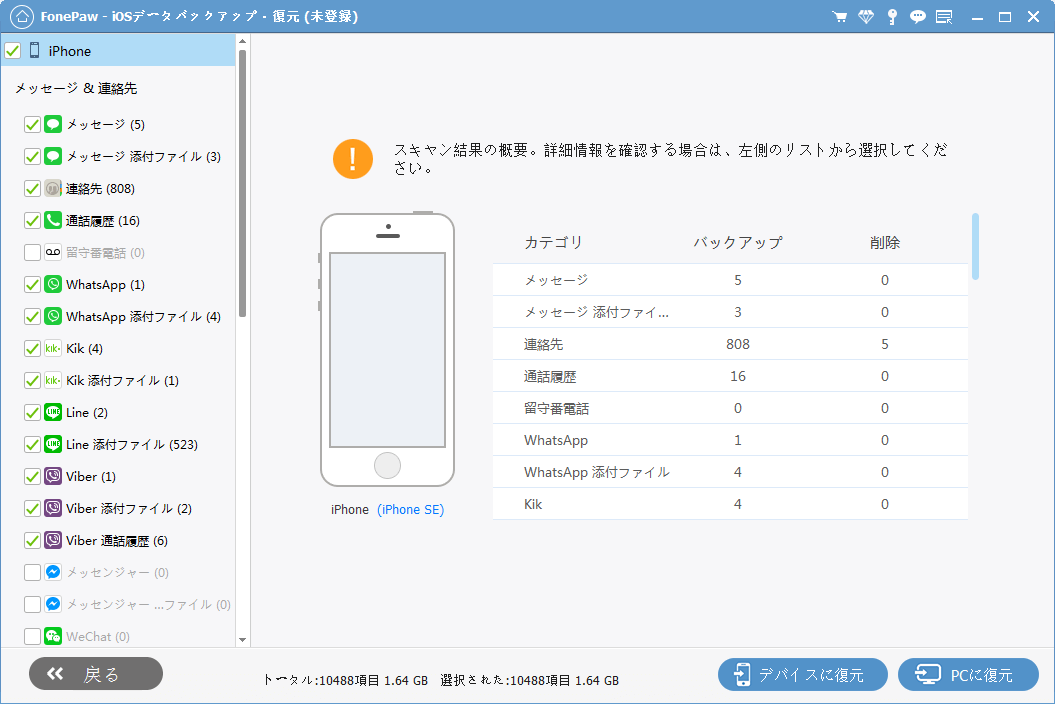Click the バックアップ column header
The height and width of the screenshot is (704, 1055).
[x=738, y=242]
